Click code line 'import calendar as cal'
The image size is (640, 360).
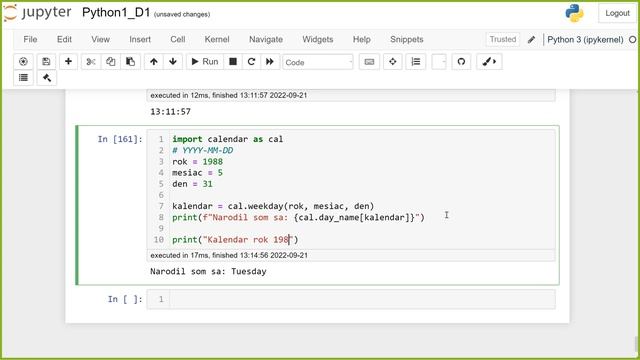(227, 139)
